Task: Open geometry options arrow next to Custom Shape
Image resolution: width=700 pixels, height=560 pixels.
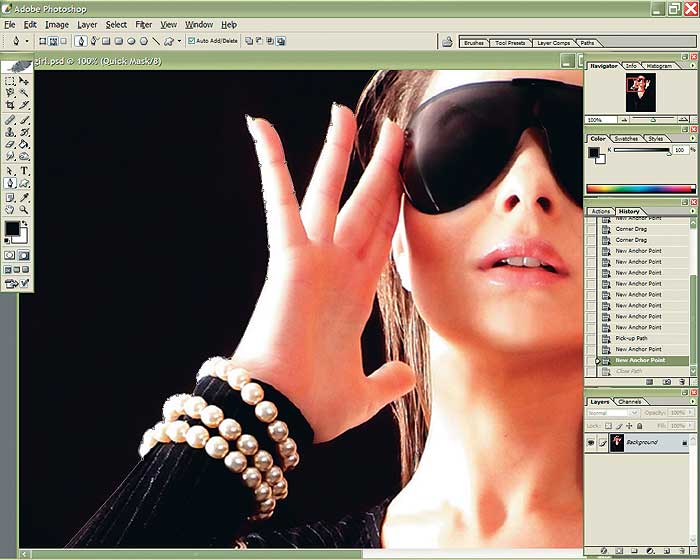Action: (179, 41)
